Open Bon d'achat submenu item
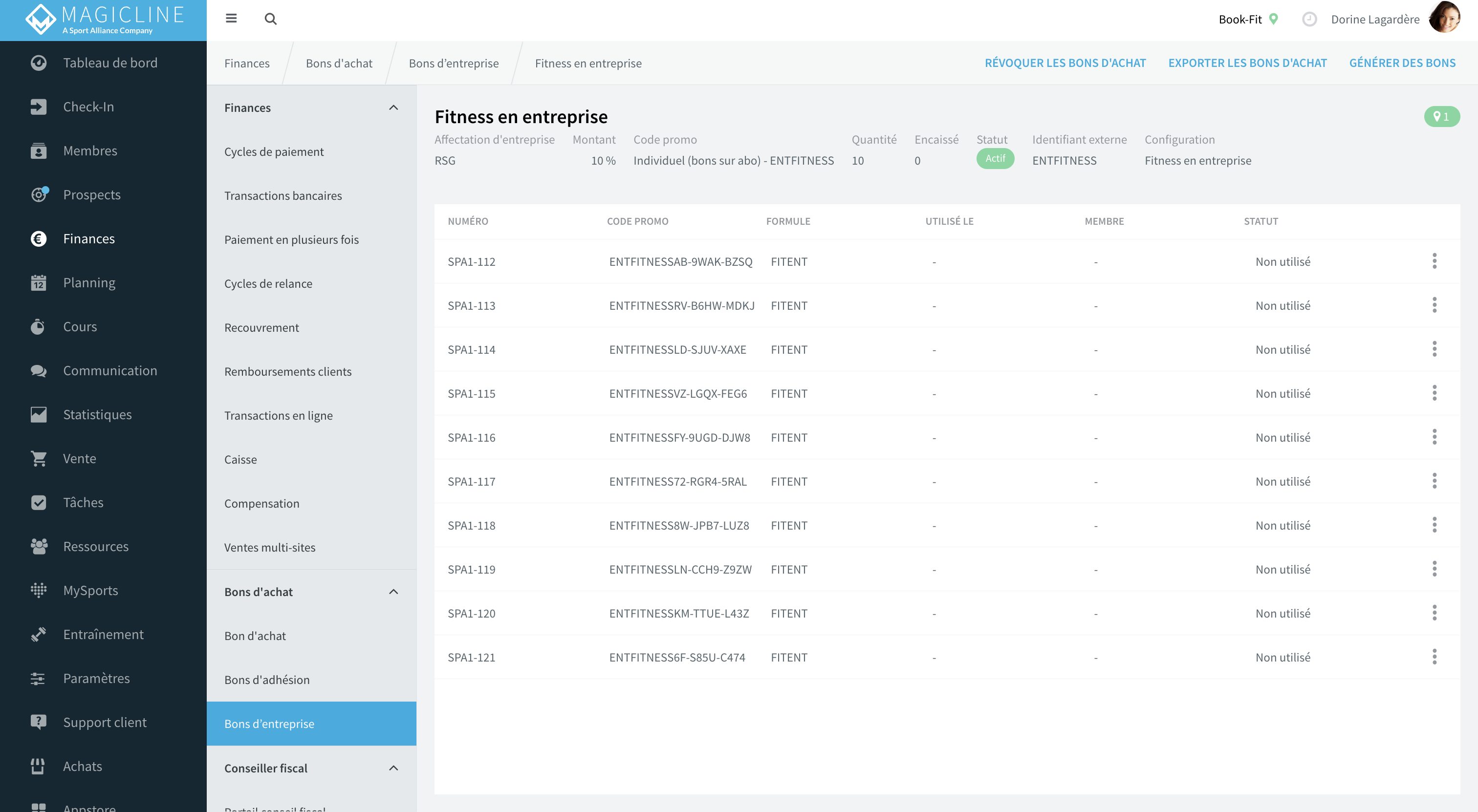This screenshot has width=1478, height=812. click(x=311, y=635)
